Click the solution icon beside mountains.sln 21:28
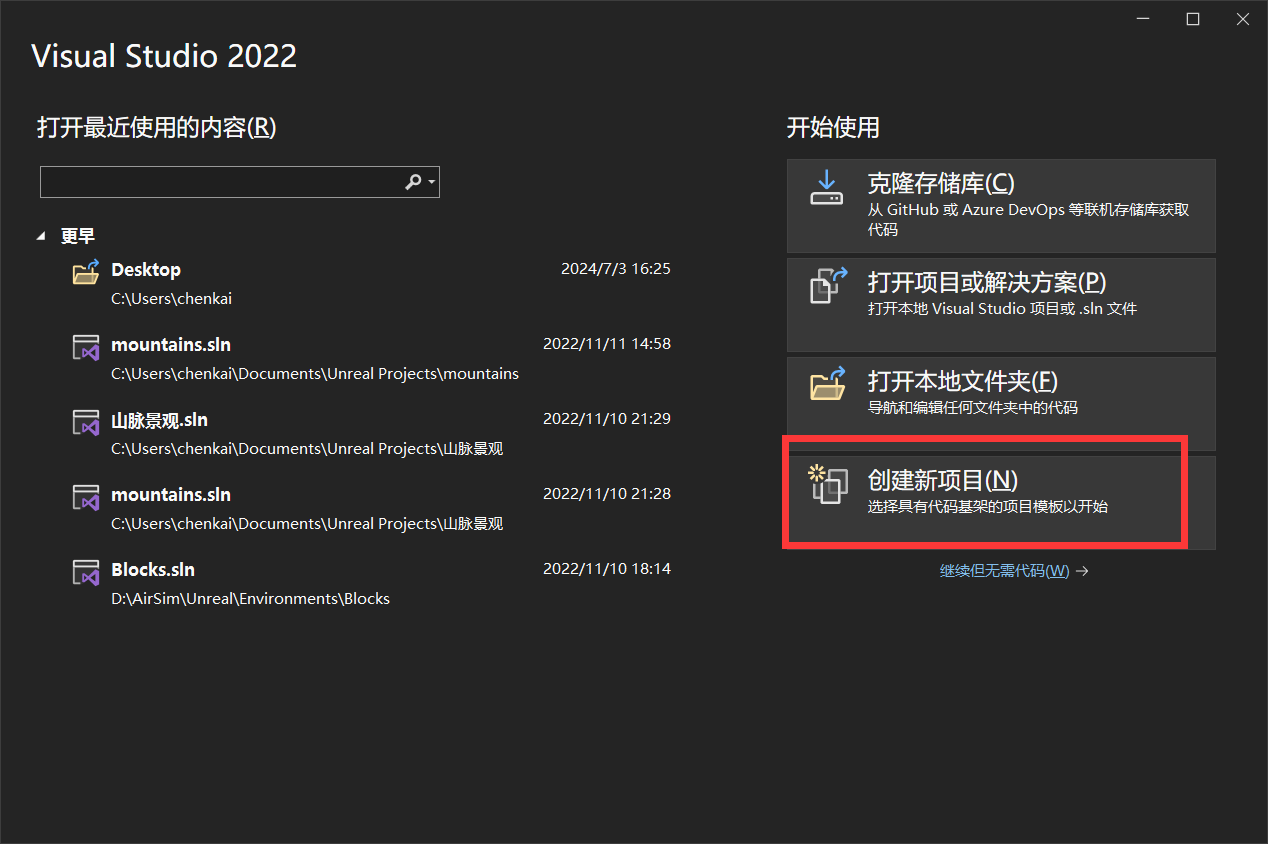The image size is (1268, 844). point(86,497)
